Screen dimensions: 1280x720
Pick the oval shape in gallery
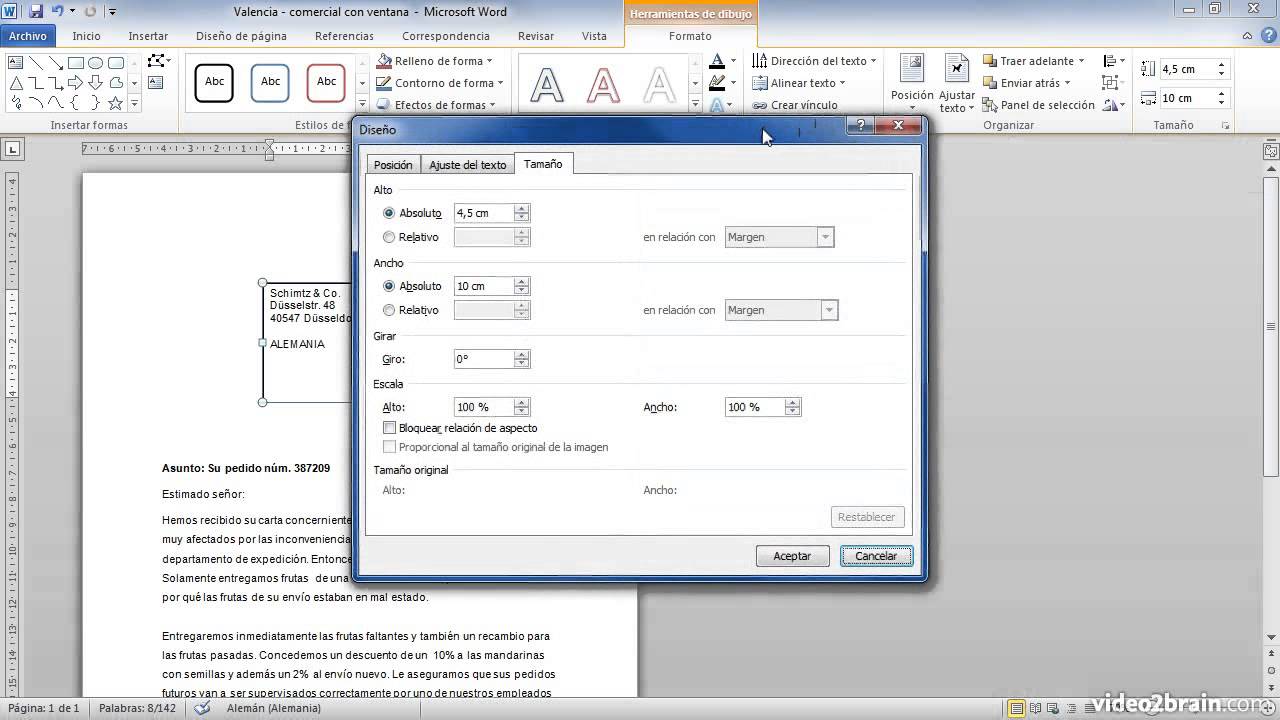click(x=95, y=63)
